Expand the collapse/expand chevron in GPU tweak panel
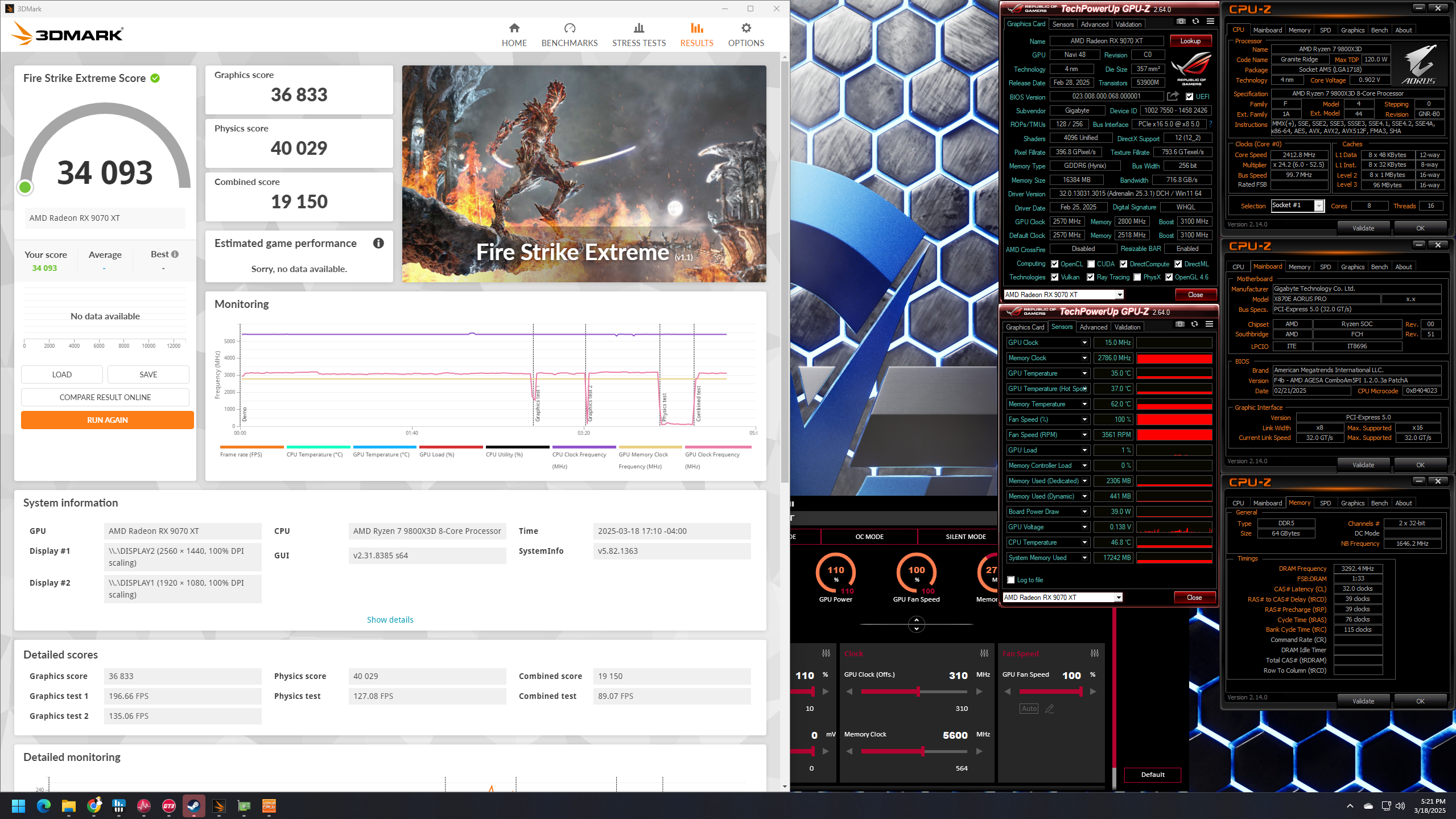 916,624
